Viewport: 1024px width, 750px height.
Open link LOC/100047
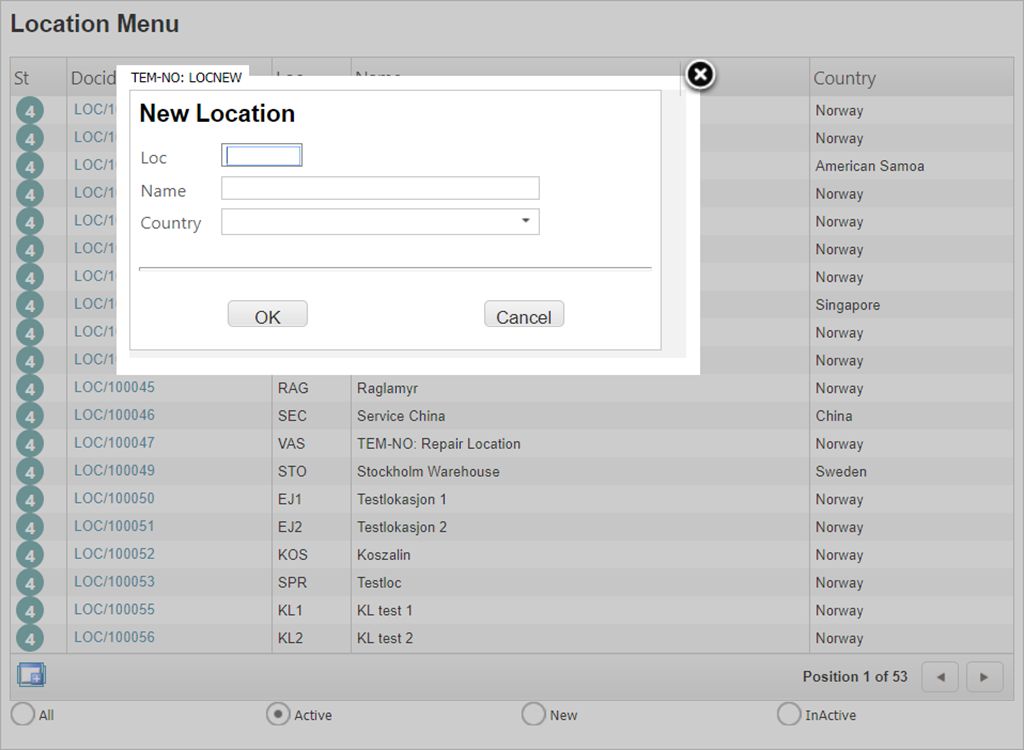tap(114, 443)
